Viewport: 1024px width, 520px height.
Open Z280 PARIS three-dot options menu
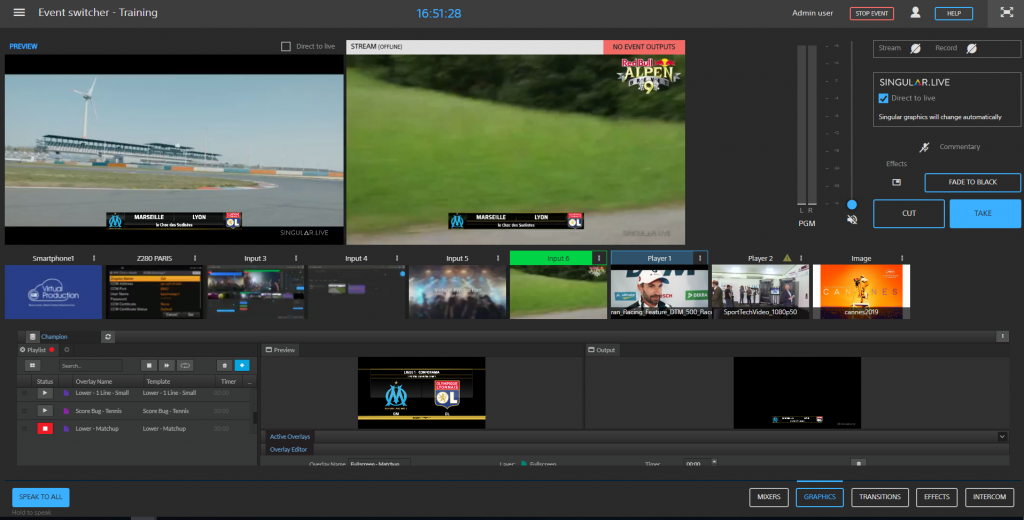point(195,258)
